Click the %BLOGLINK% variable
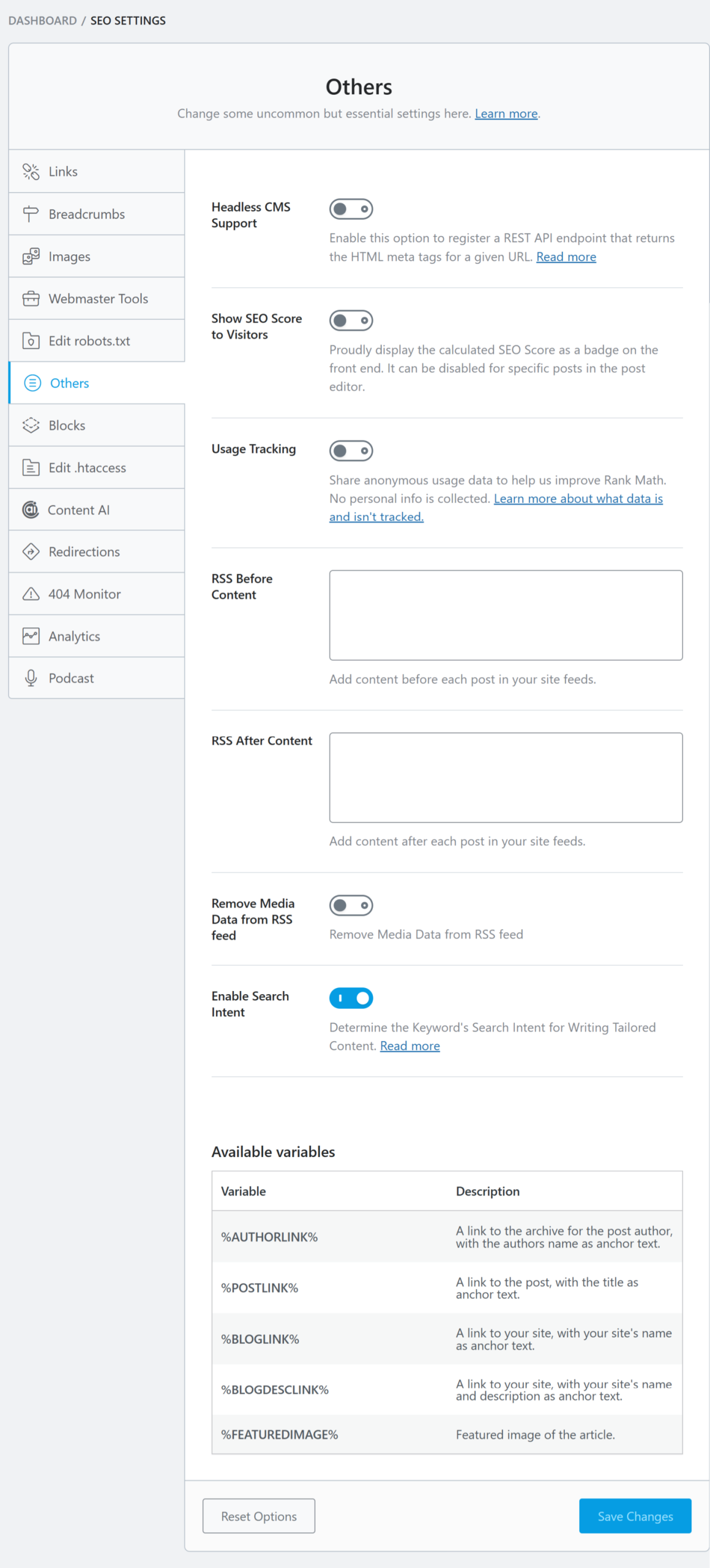The image size is (710, 1568). point(260,1340)
